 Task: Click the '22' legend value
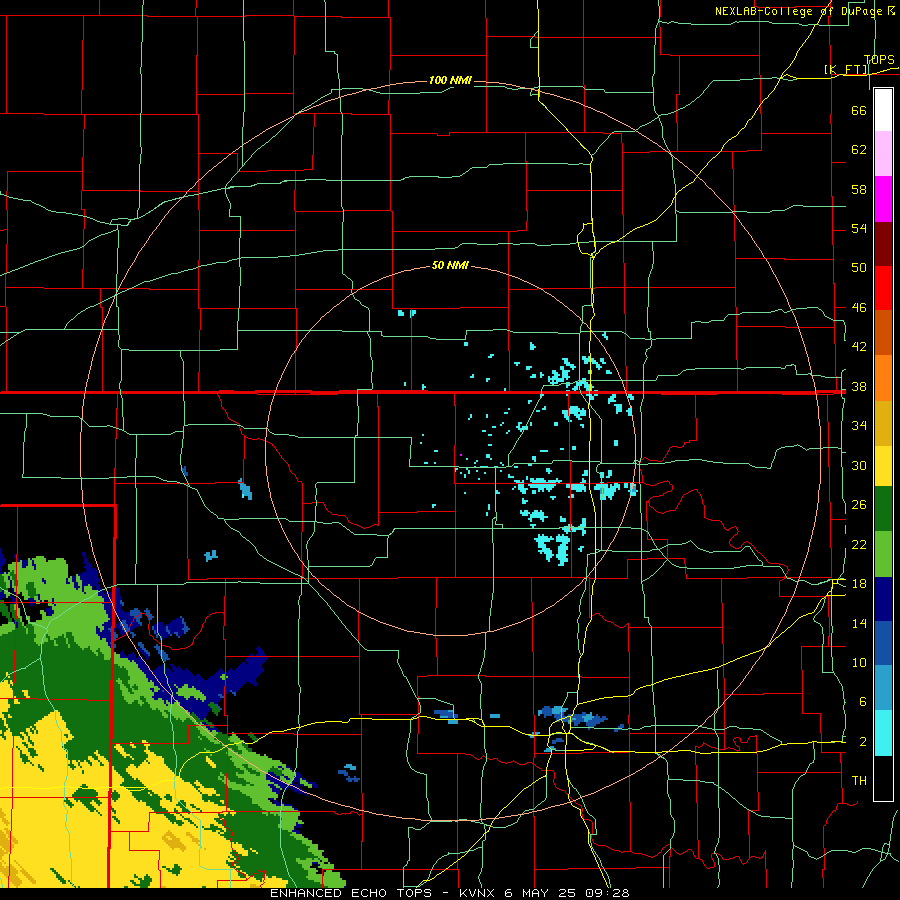859,545
